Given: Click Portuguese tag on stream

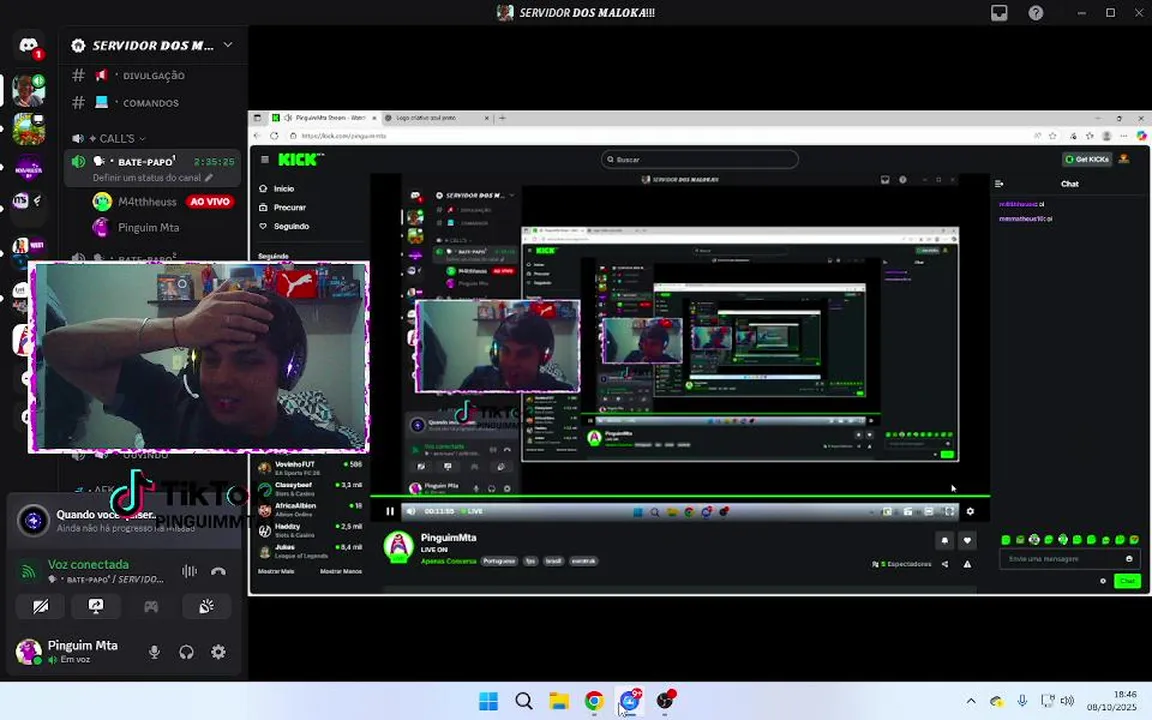Looking at the screenshot, I should coord(499,561).
